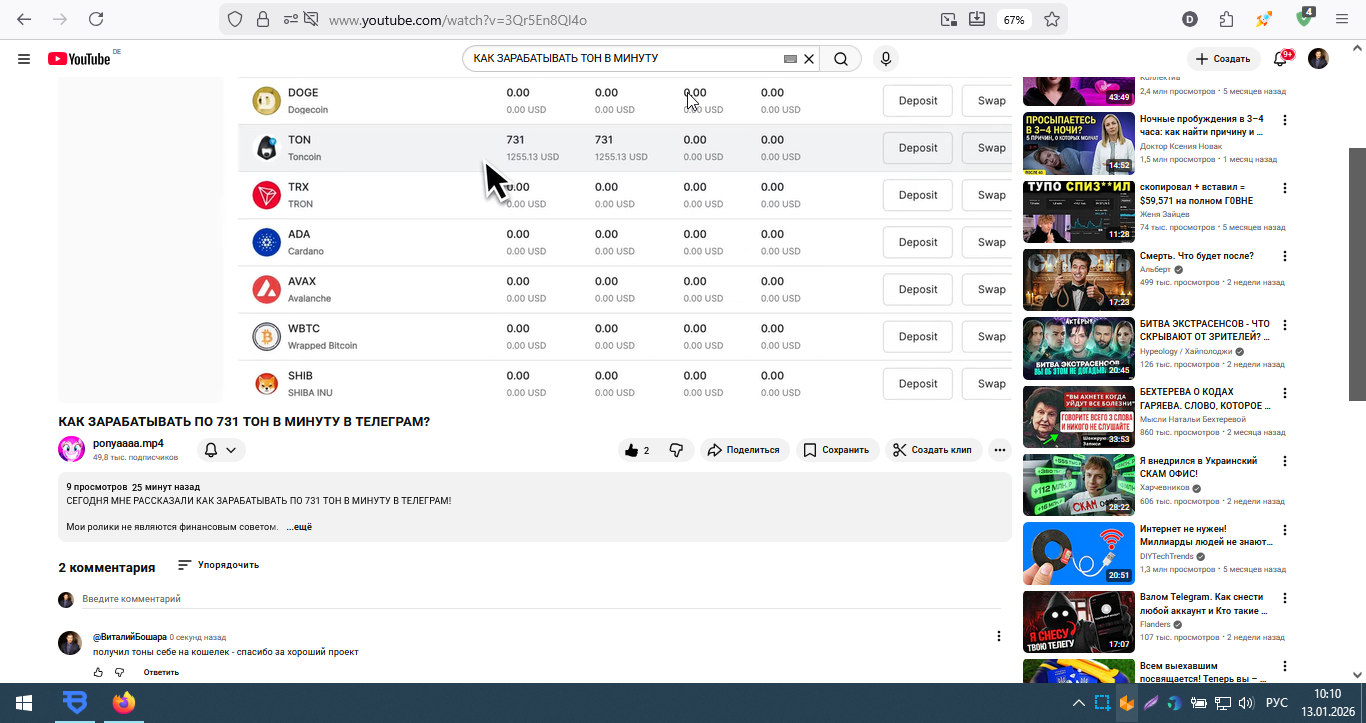This screenshot has width=1366, height=723.
Task: Go to the YouTube home logo
Action: (x=79, y=59)
